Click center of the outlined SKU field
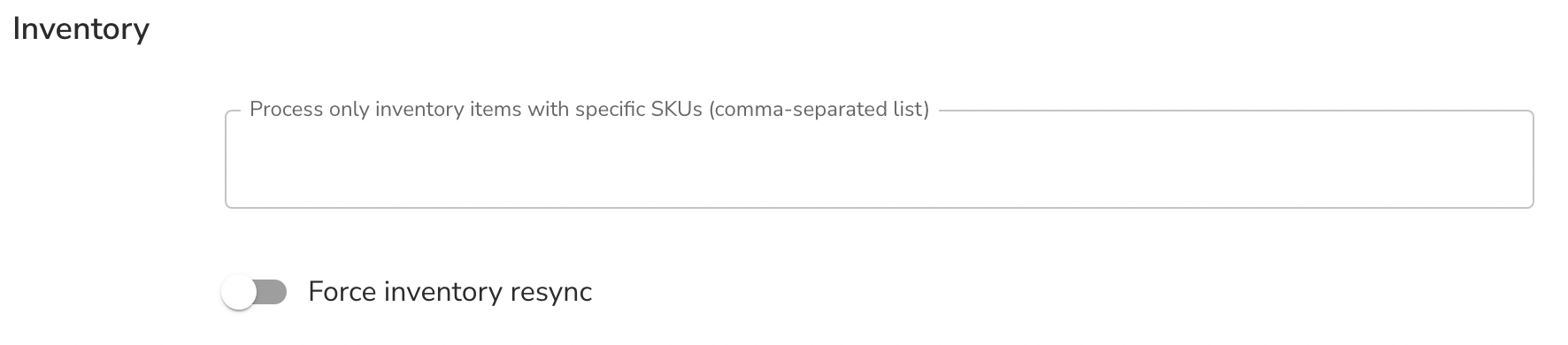Viewport: 1568px width, 345px height. [879, 159]
